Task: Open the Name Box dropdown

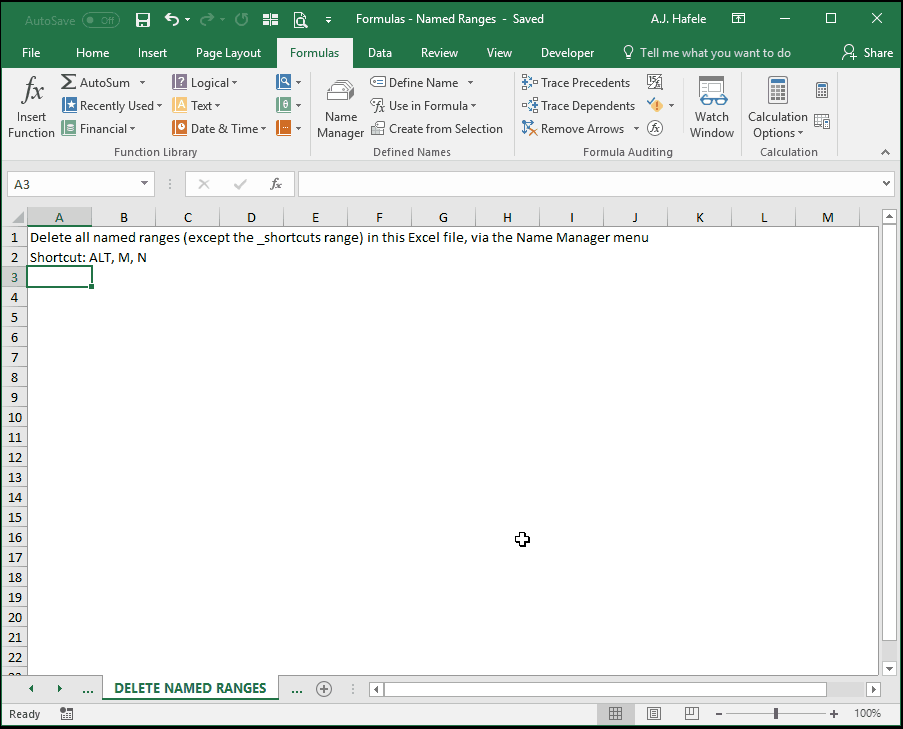Action: click(x=144, y=184)
